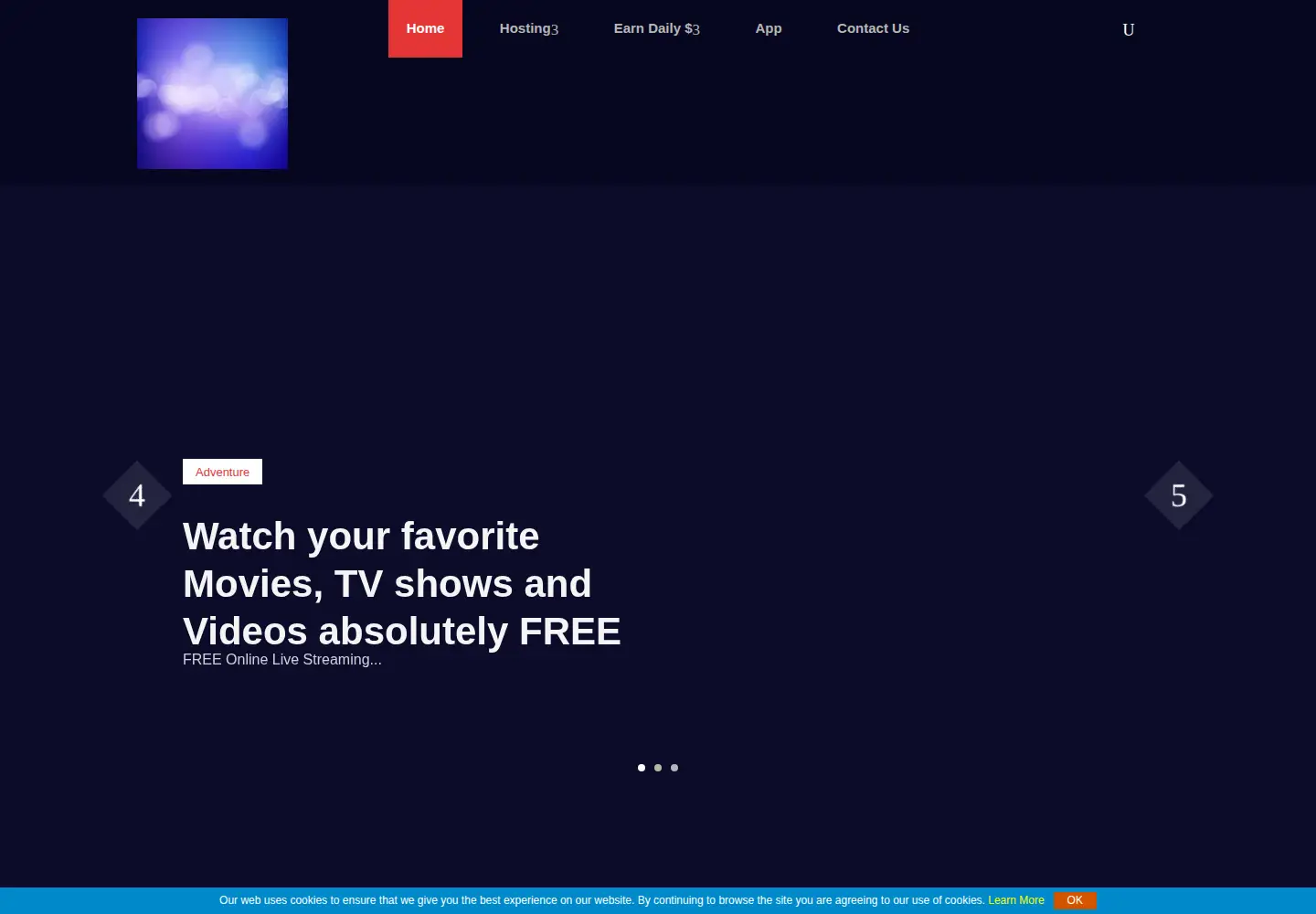Accept cookies with the OK button
1316x914 pixels.
(x=1075, y=900)
